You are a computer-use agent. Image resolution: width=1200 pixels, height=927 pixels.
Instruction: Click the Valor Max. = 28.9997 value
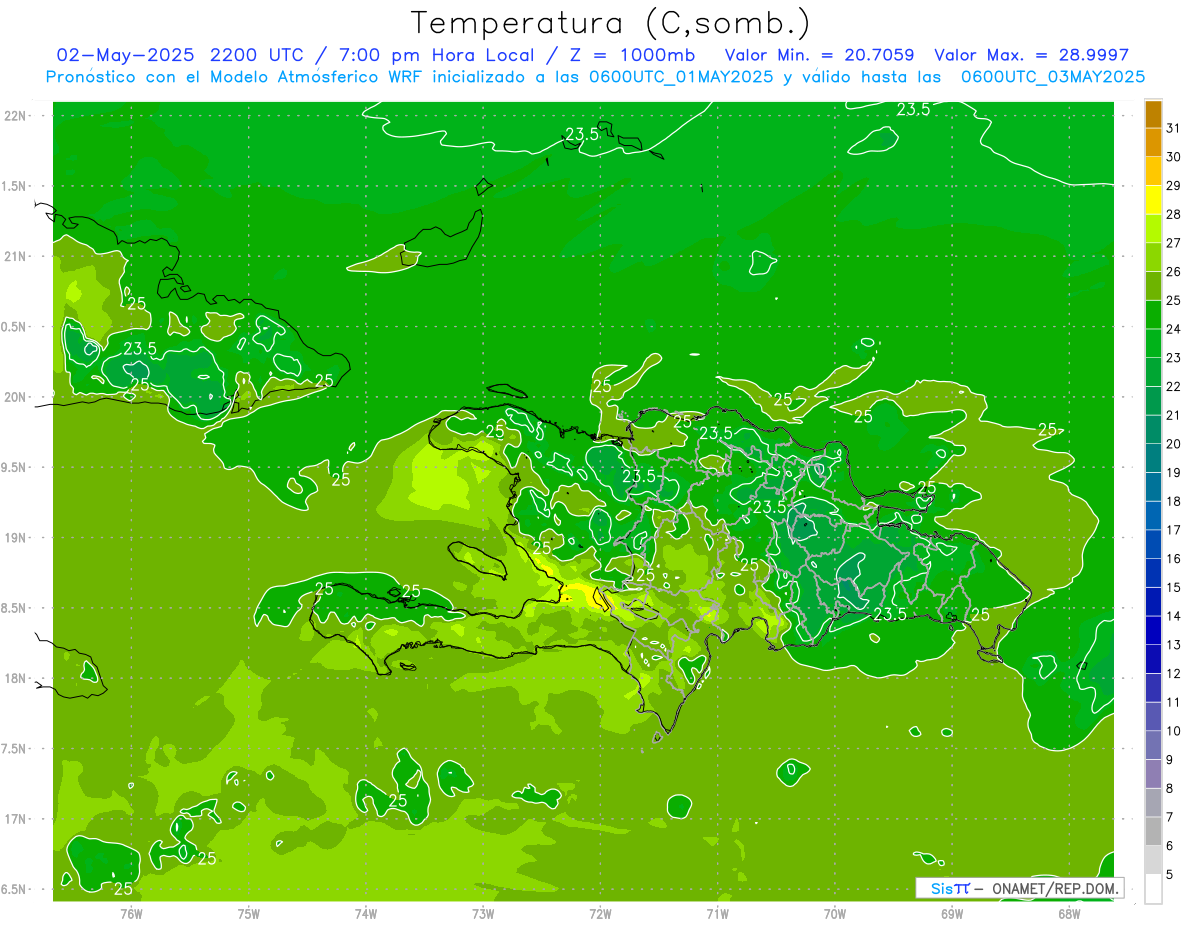pyautogui.click(x=1031, y=55)
